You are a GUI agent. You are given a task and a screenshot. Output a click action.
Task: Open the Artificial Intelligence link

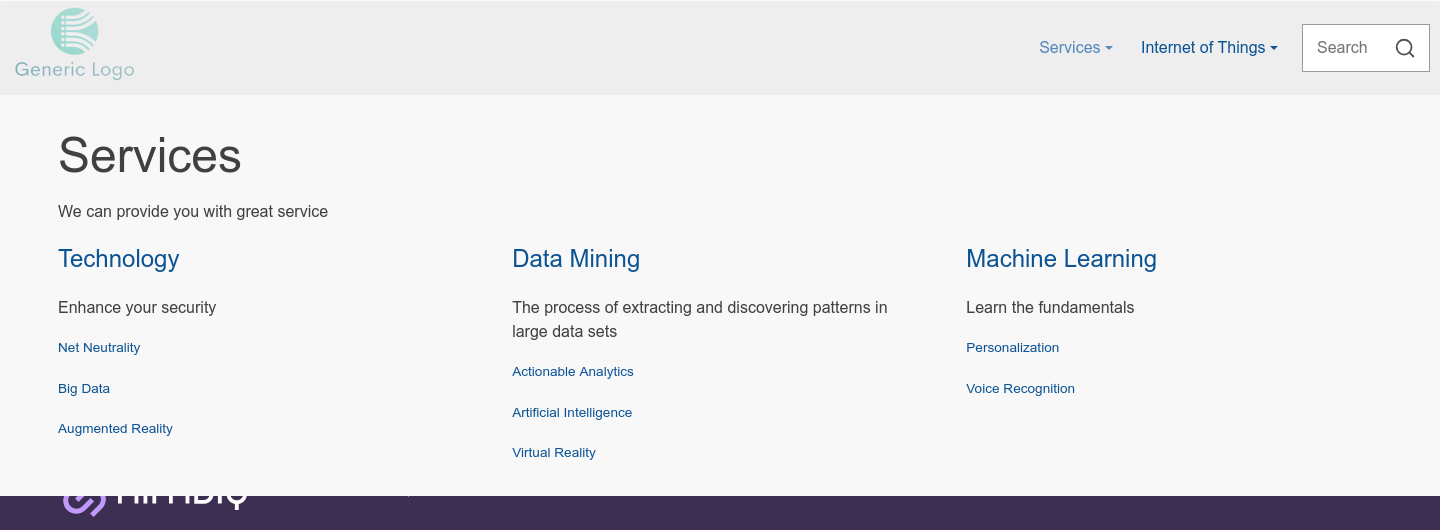pos(572,413)
